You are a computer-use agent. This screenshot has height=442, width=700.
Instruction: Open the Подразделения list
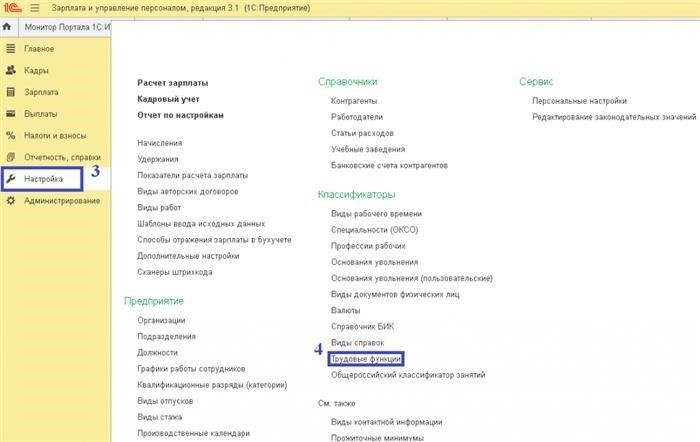[166, 336]
